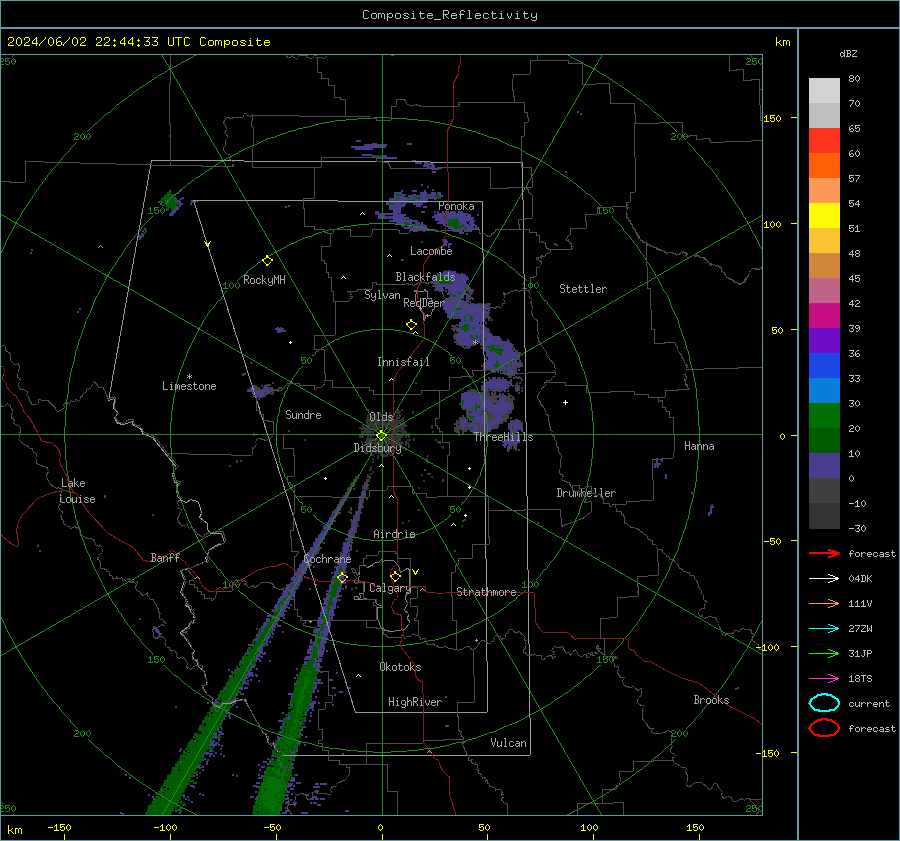Click the Drumheller city label
This screenshot has width=900, height=841.
point(586,493)
